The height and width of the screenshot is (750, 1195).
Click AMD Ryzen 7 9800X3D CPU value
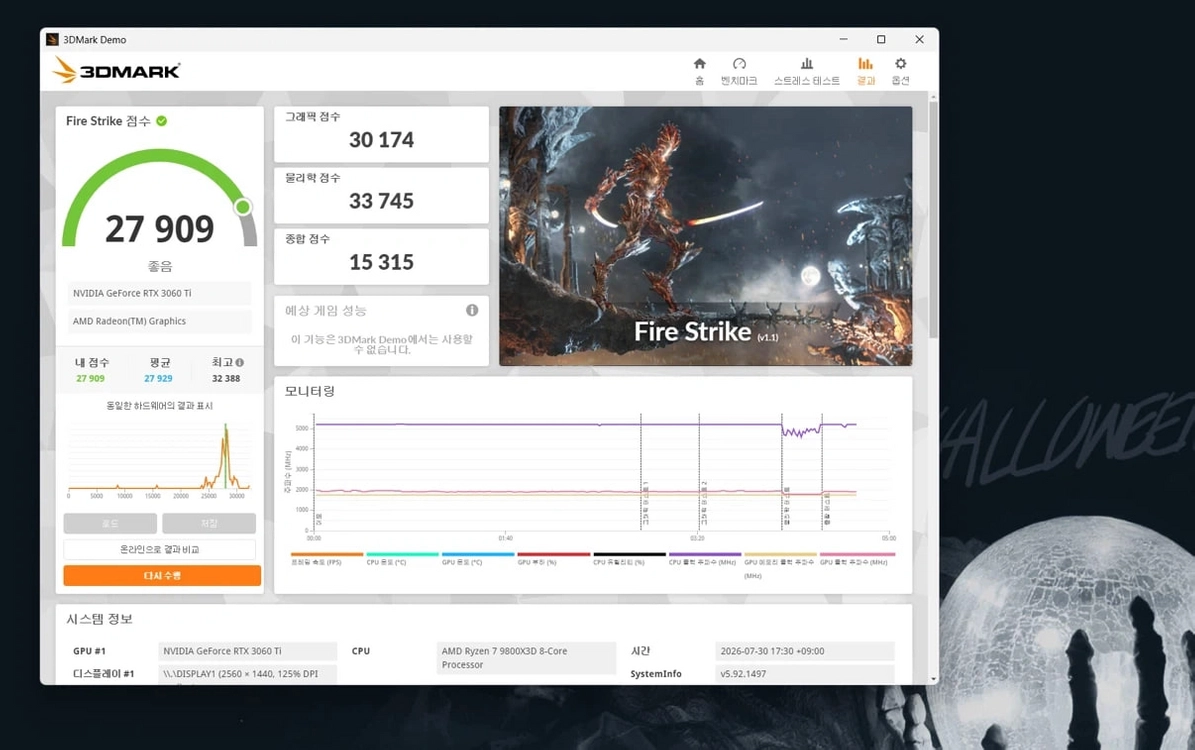pos(526,658)
